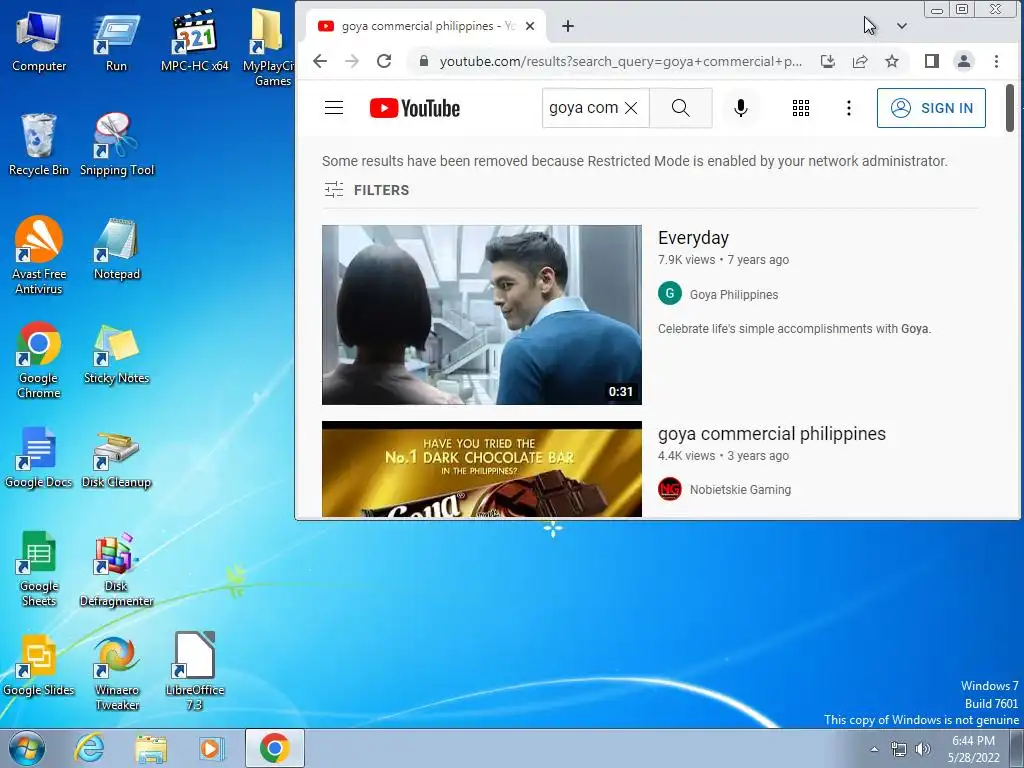Select the Disk Defragmenter shortcut

point(116,569)
